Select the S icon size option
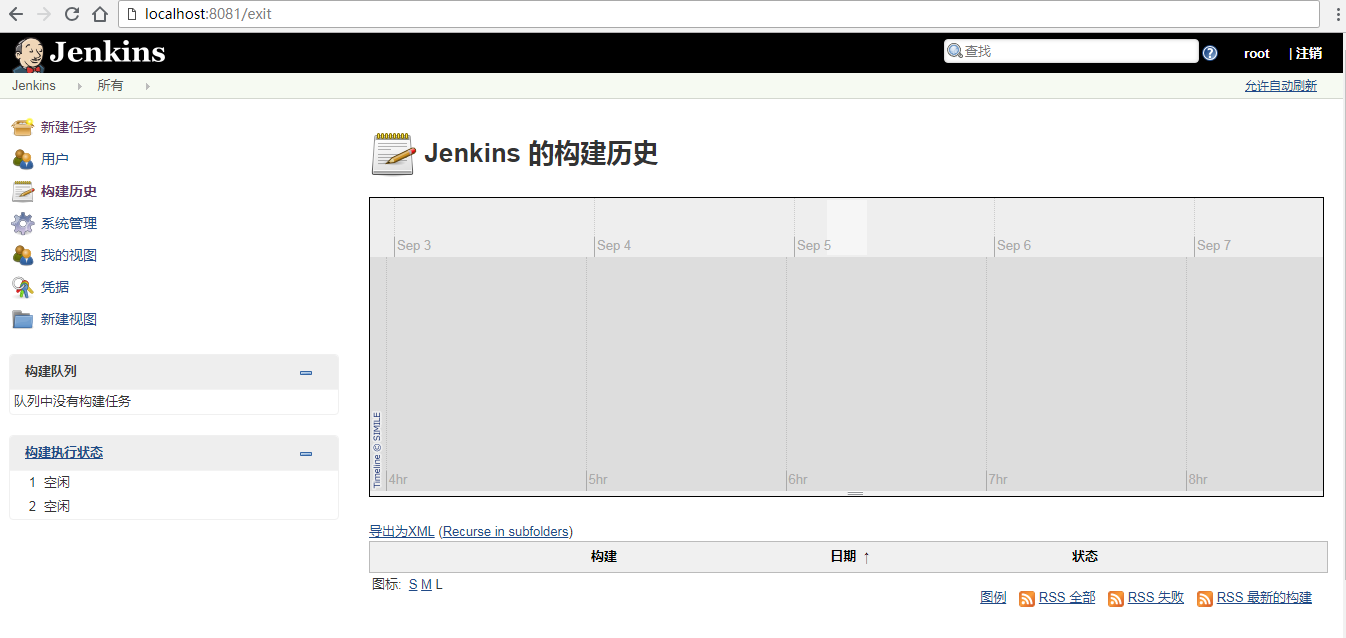 pyautogui.click(x=412, y=583)
